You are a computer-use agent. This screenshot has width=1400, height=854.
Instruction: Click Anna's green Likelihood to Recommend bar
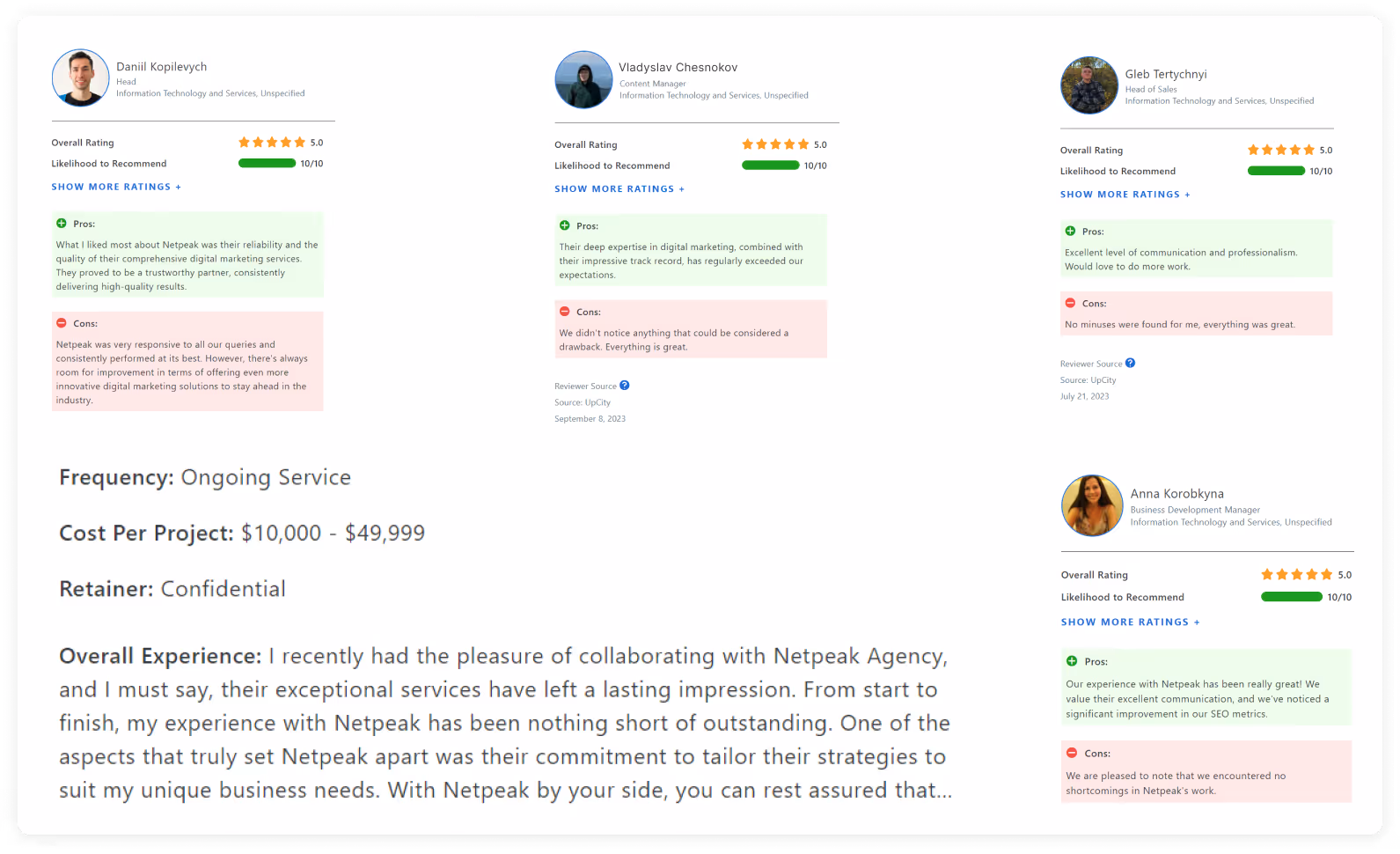[x=1291, y=597]
